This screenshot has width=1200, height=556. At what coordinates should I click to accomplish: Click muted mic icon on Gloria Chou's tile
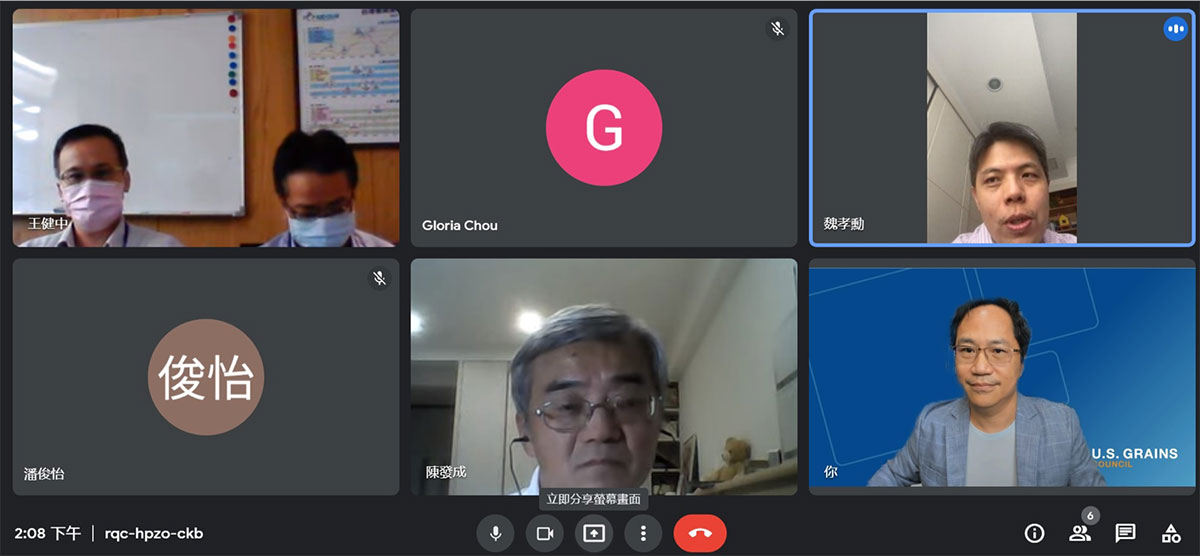(x=777, y=29)
